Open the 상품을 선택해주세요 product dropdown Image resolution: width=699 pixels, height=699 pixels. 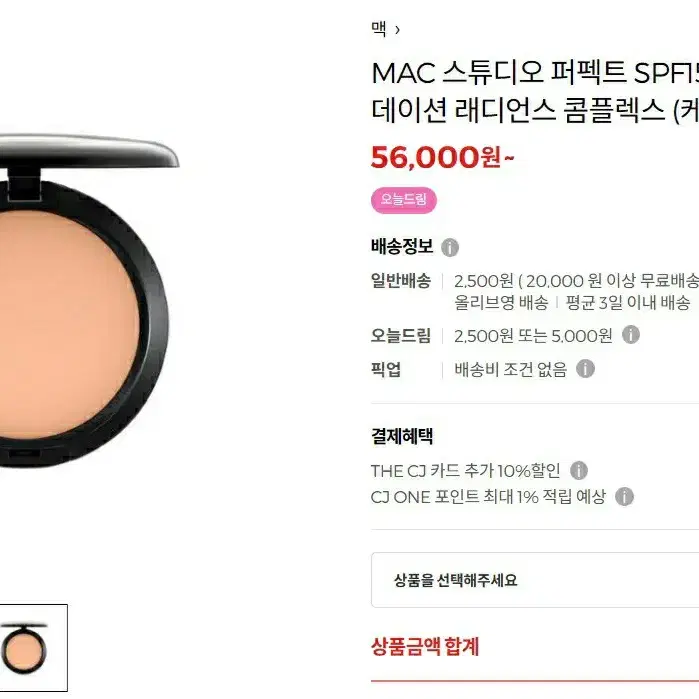pyautogui.click(x=535, y=580)
